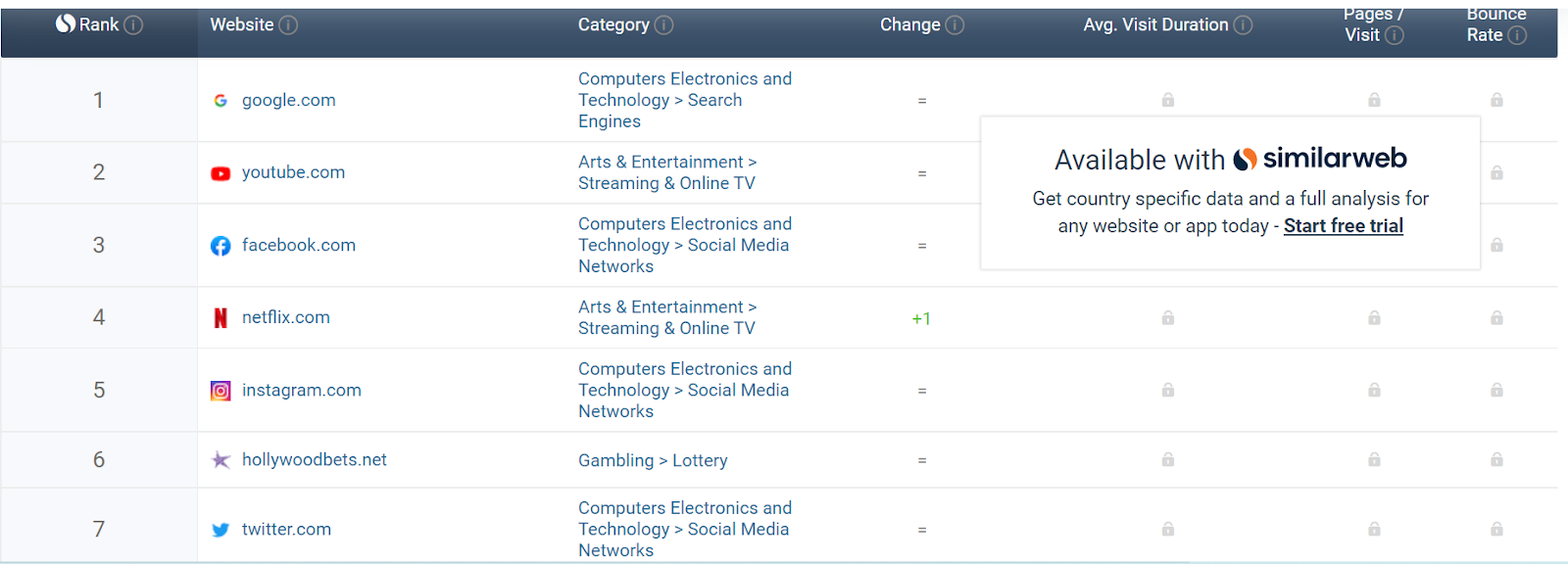Click the info icon beside Bounce Rate
The image size is (1568, 564).
tap(1517, 35)
